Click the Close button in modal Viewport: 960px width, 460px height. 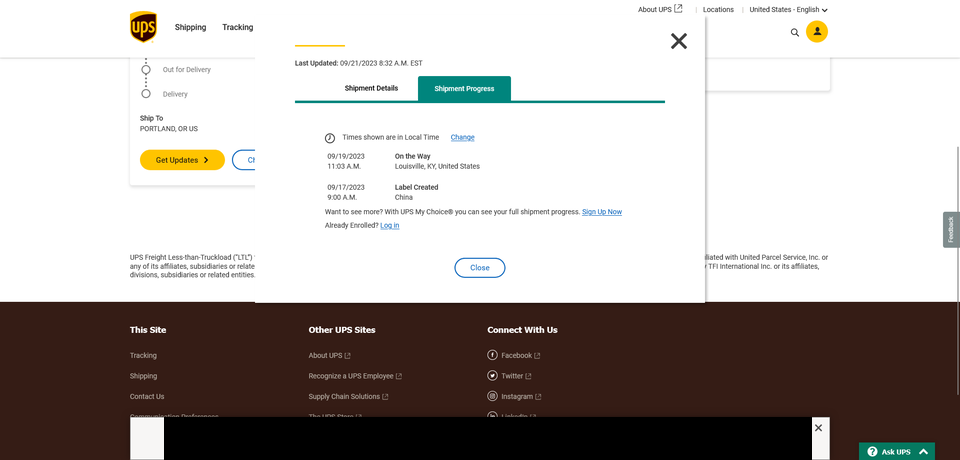(x=480, y=268)
